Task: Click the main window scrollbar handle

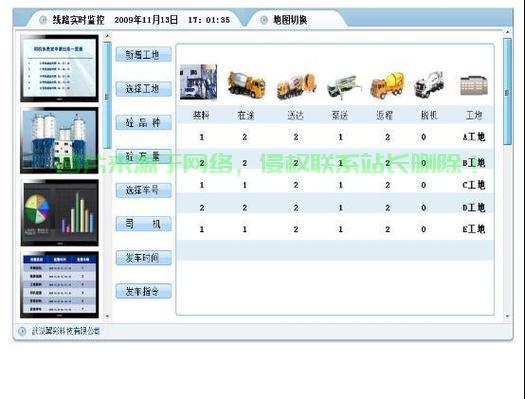Action: point(508,92)
